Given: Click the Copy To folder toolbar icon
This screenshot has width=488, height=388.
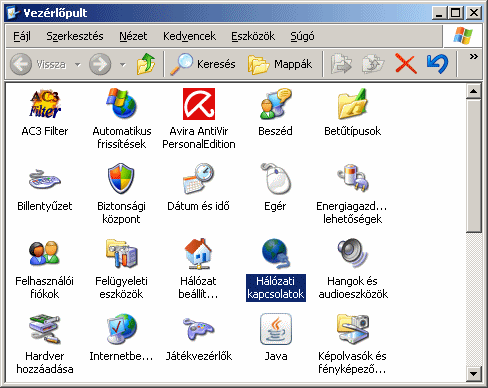Looking at the screenshot, I should (x=373, y=64).
